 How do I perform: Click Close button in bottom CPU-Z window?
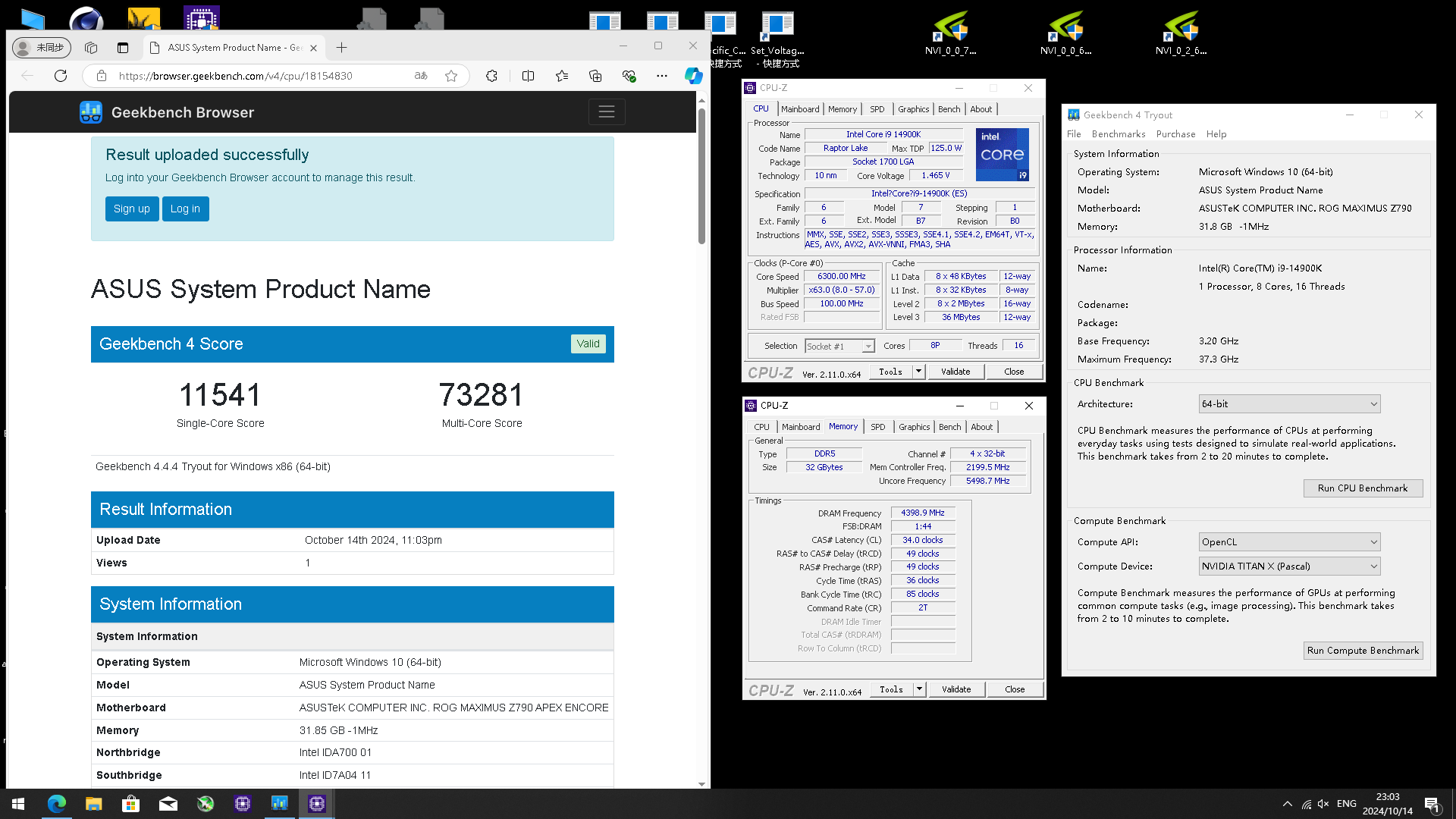point(1015,689)
